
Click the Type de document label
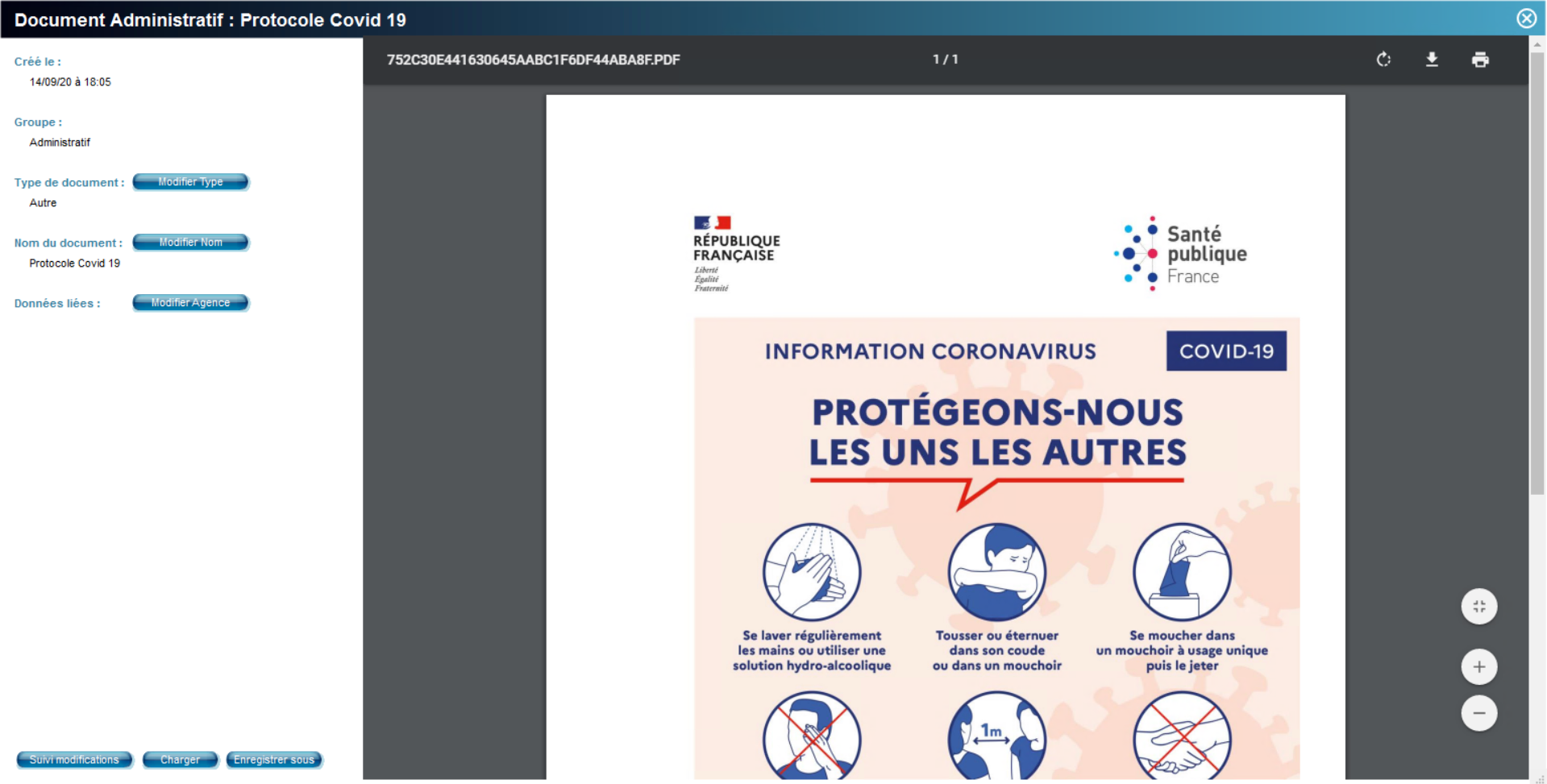(x=69, y=183)
